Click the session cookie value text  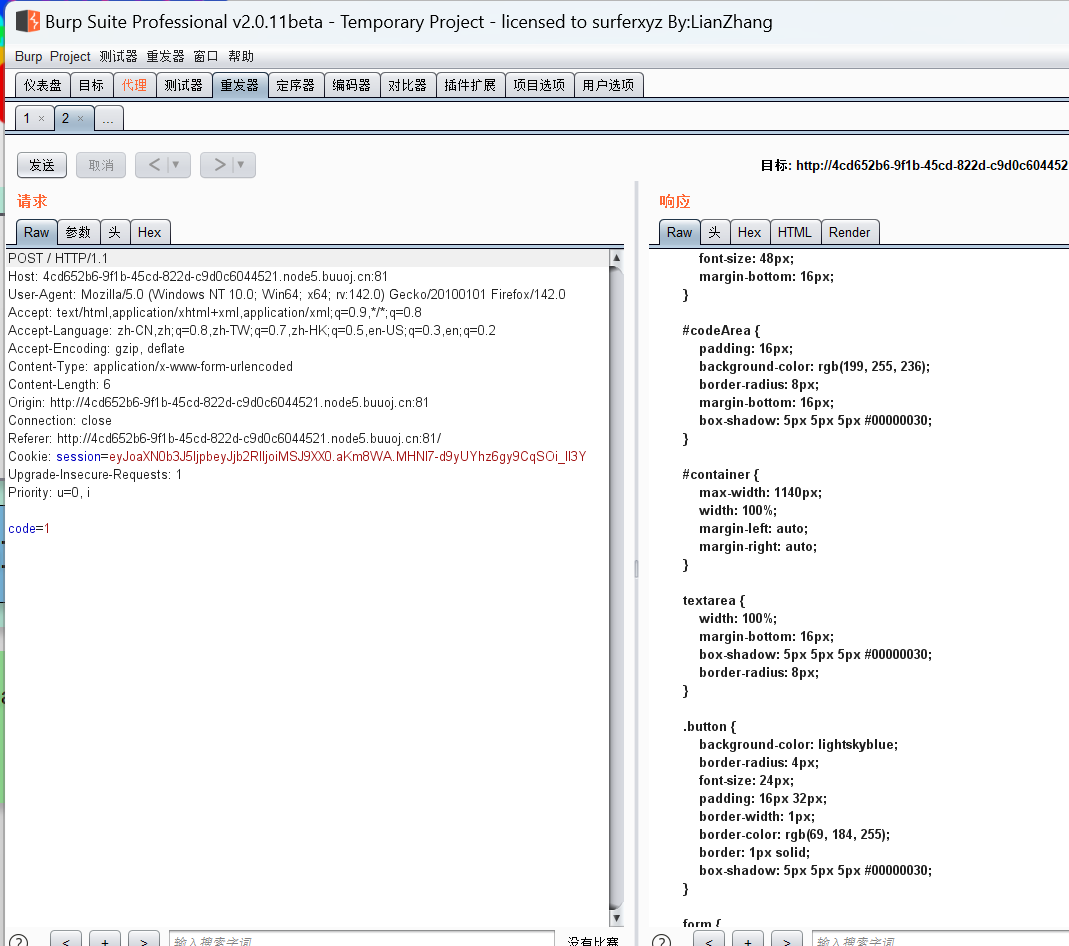[348, 457]
